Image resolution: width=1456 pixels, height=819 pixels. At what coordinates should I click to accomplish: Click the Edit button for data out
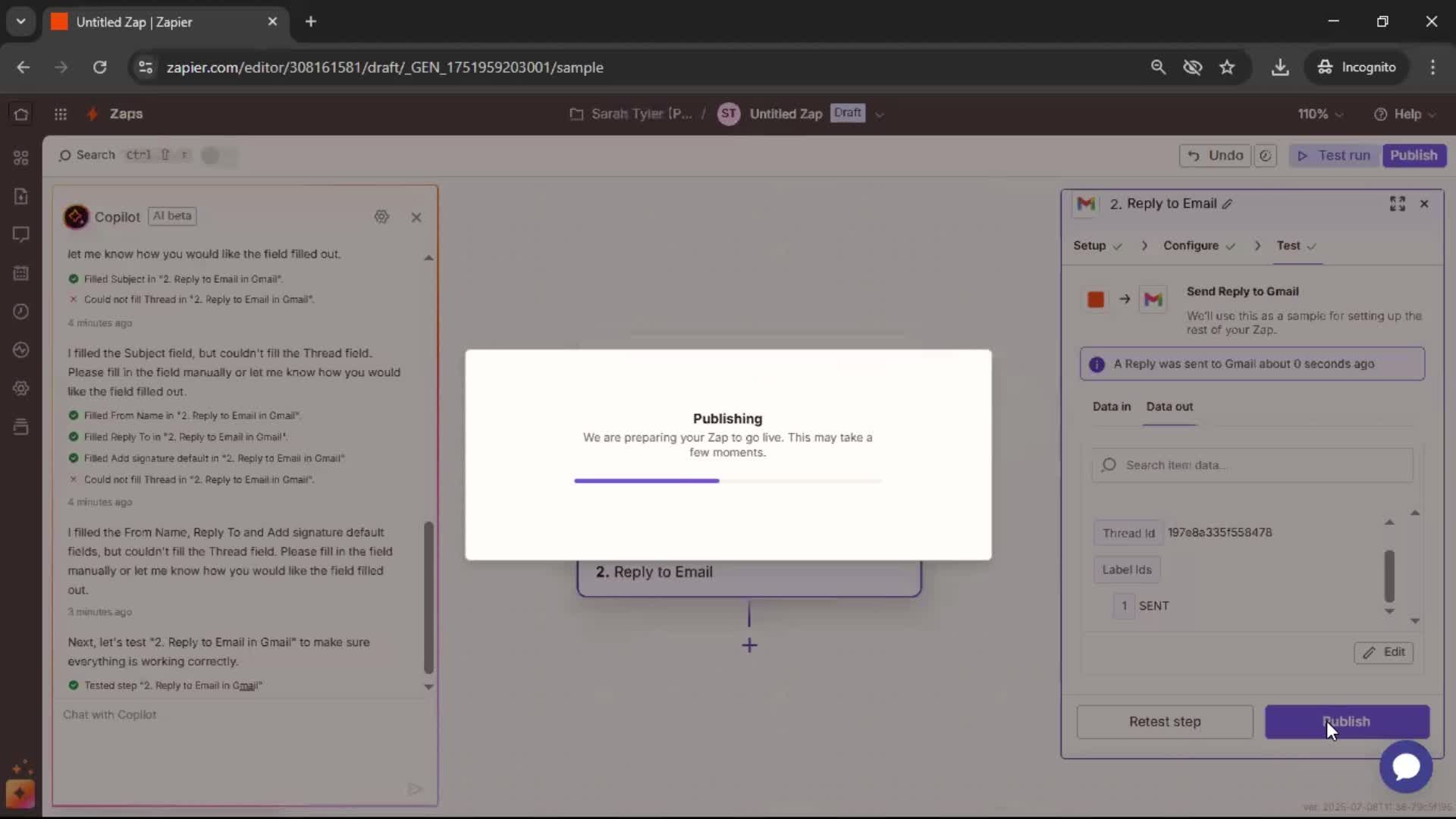click(x=1383, y=652)
